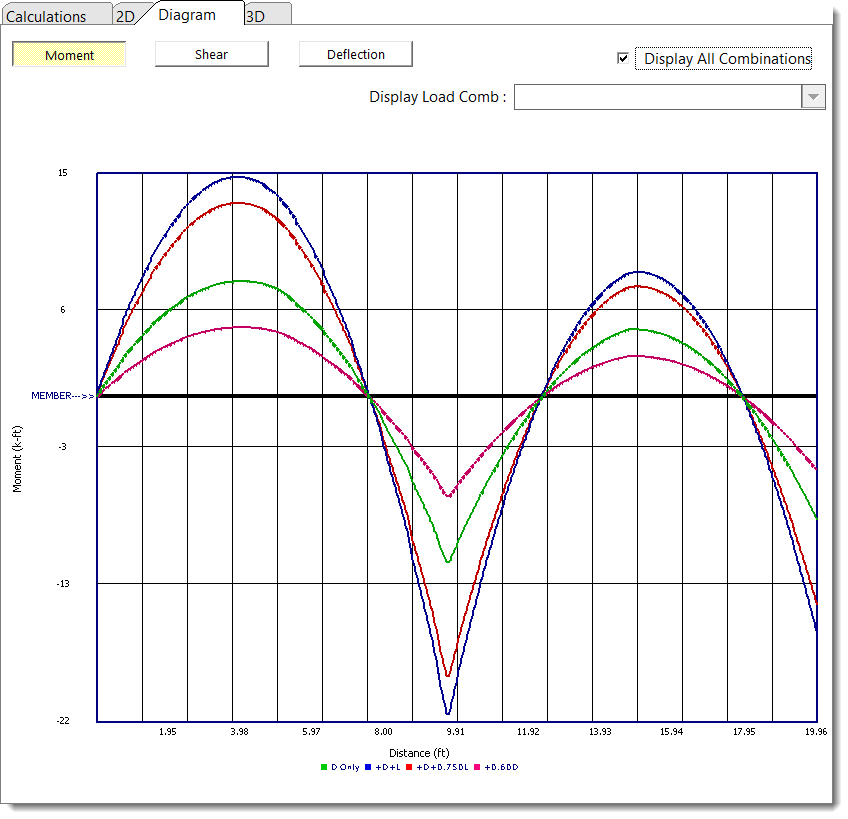Viewport: 848px width, 819px height.
Task: Click the red +D+0.750L legend swatch
Action: [x=407, y=767]
